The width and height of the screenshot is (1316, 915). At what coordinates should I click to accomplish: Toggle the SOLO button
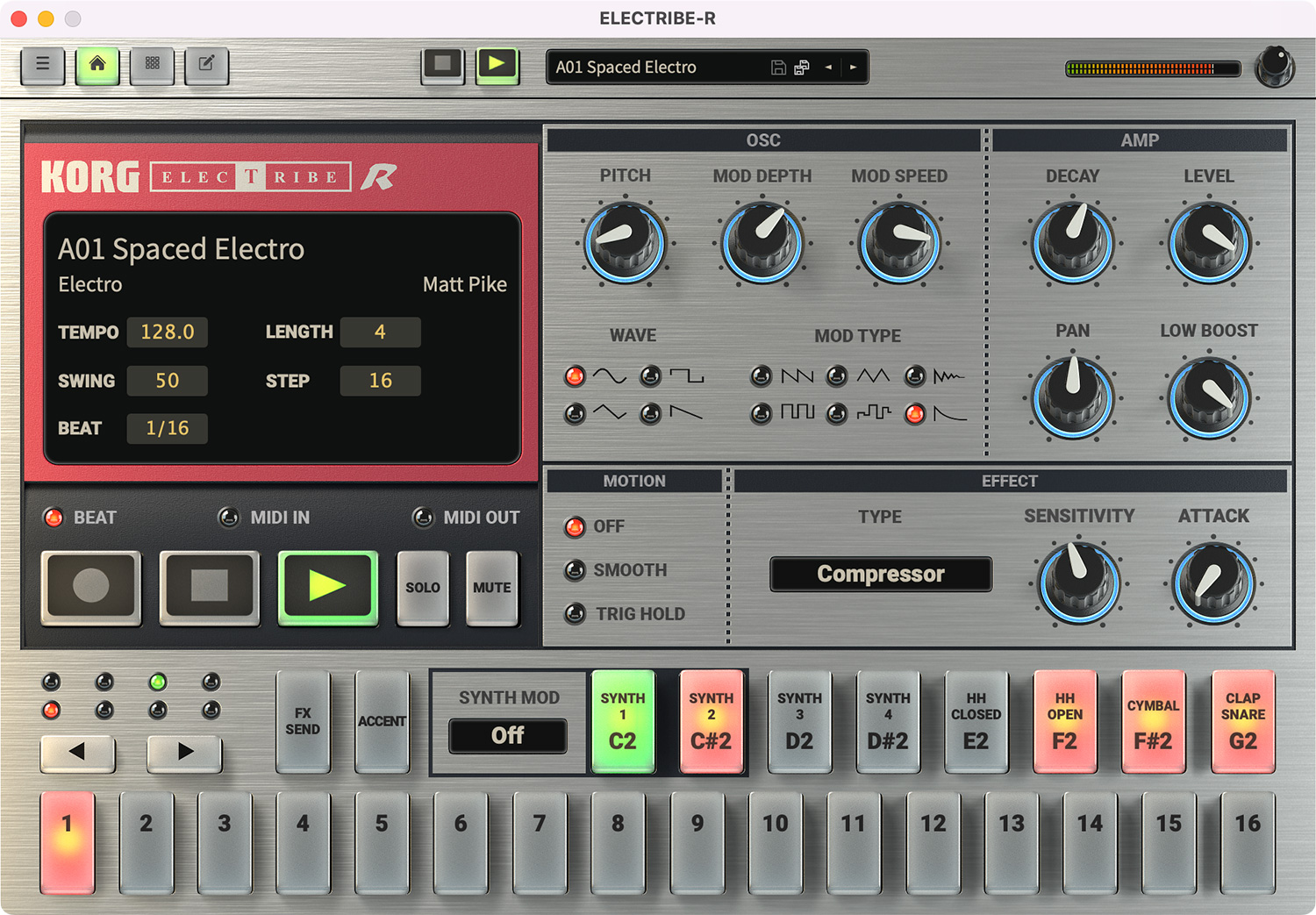point(423,587)
